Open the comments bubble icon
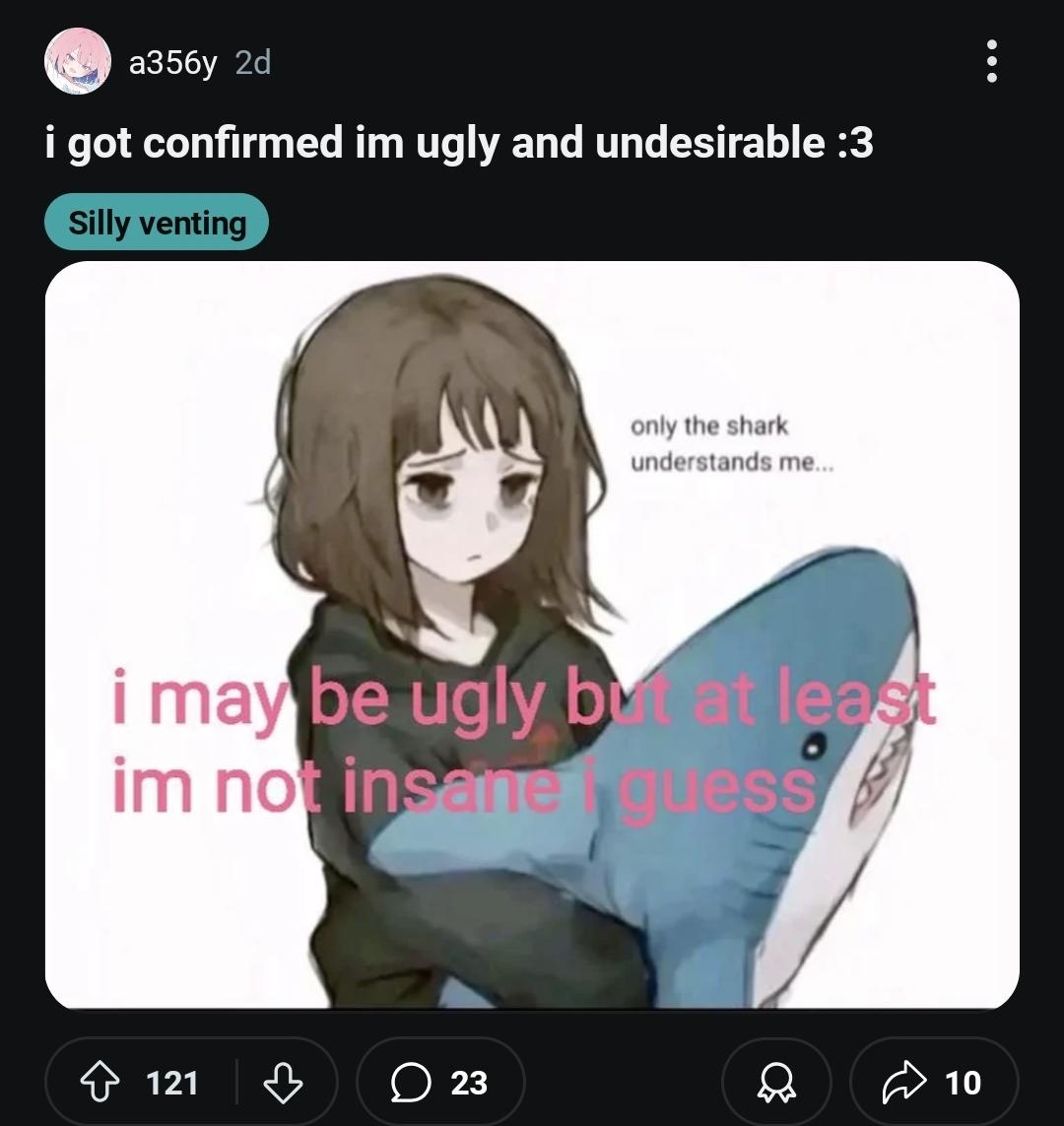Screen dimensions: 1064x1126 (411, 1083)
